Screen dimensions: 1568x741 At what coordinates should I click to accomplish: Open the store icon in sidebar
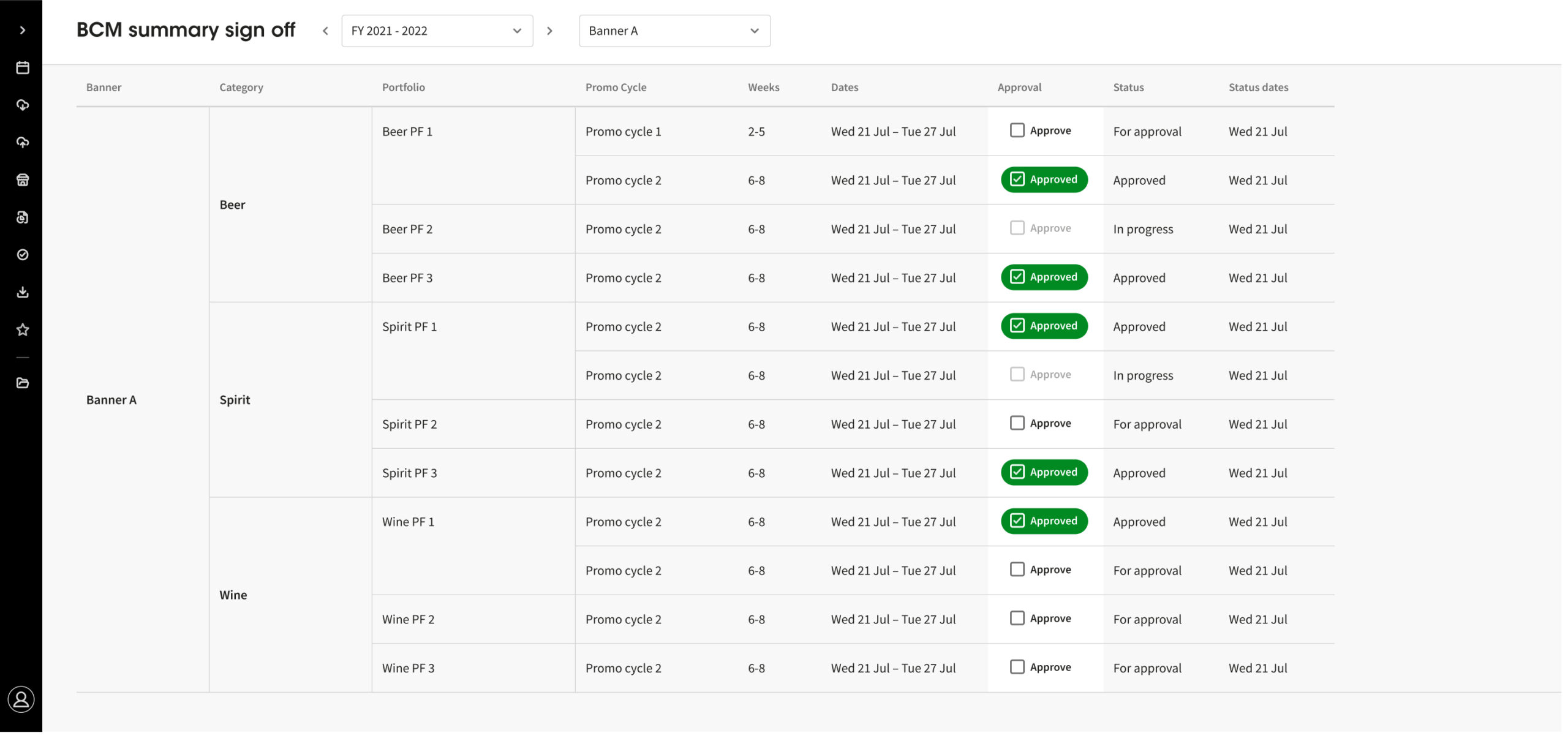click(23, 179)
